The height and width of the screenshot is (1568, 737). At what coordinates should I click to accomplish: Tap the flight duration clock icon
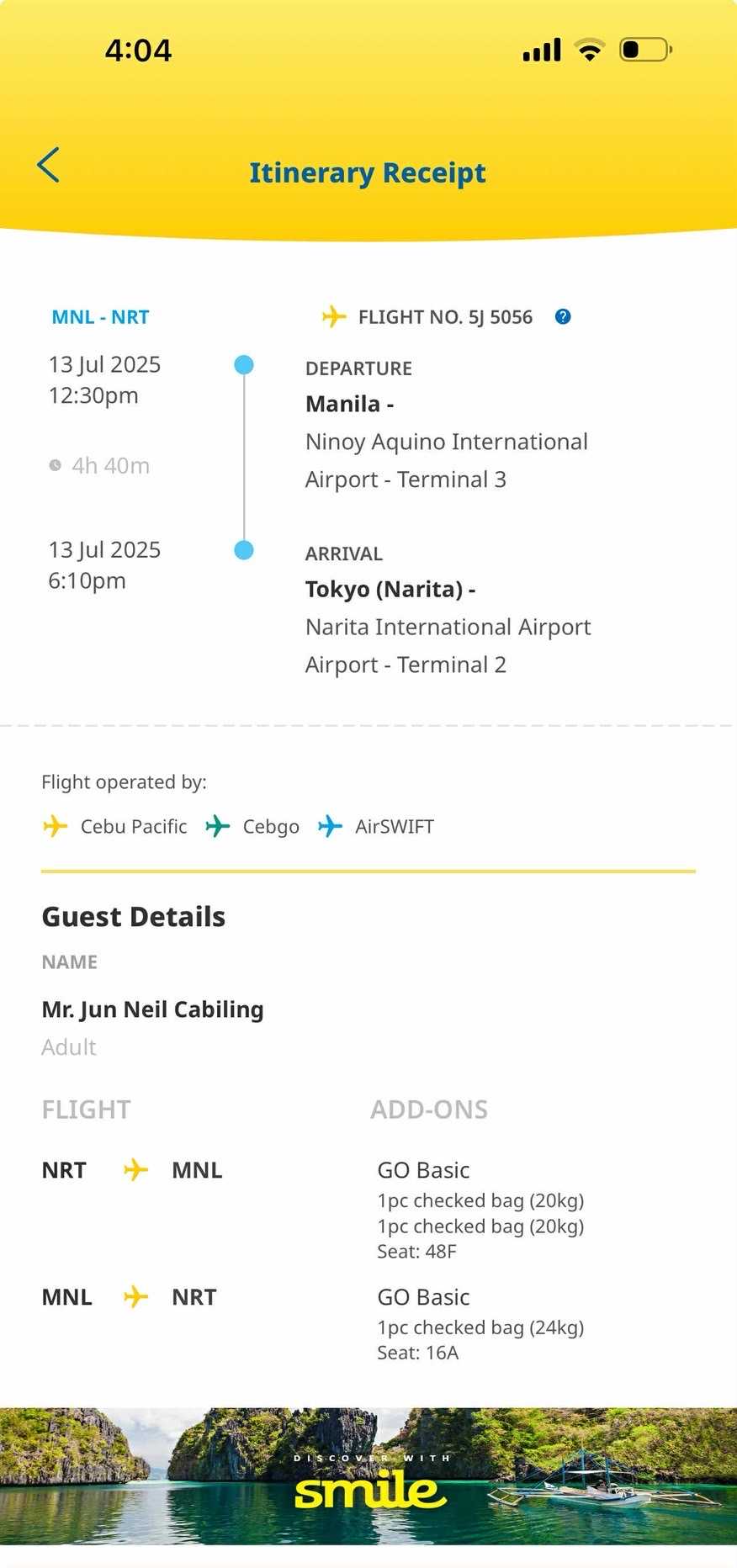[56, 465]
